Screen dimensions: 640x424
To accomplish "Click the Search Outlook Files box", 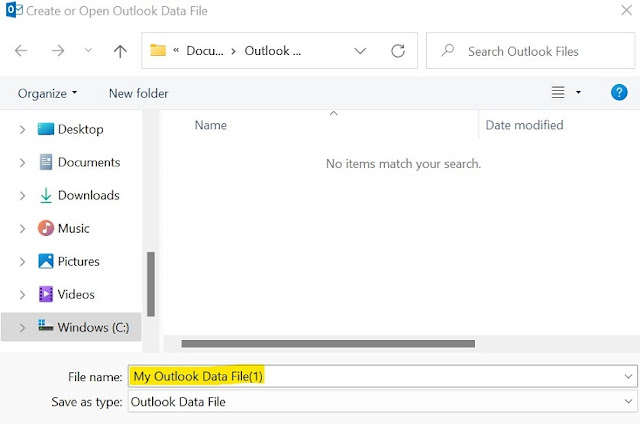I will coord(531,51).
